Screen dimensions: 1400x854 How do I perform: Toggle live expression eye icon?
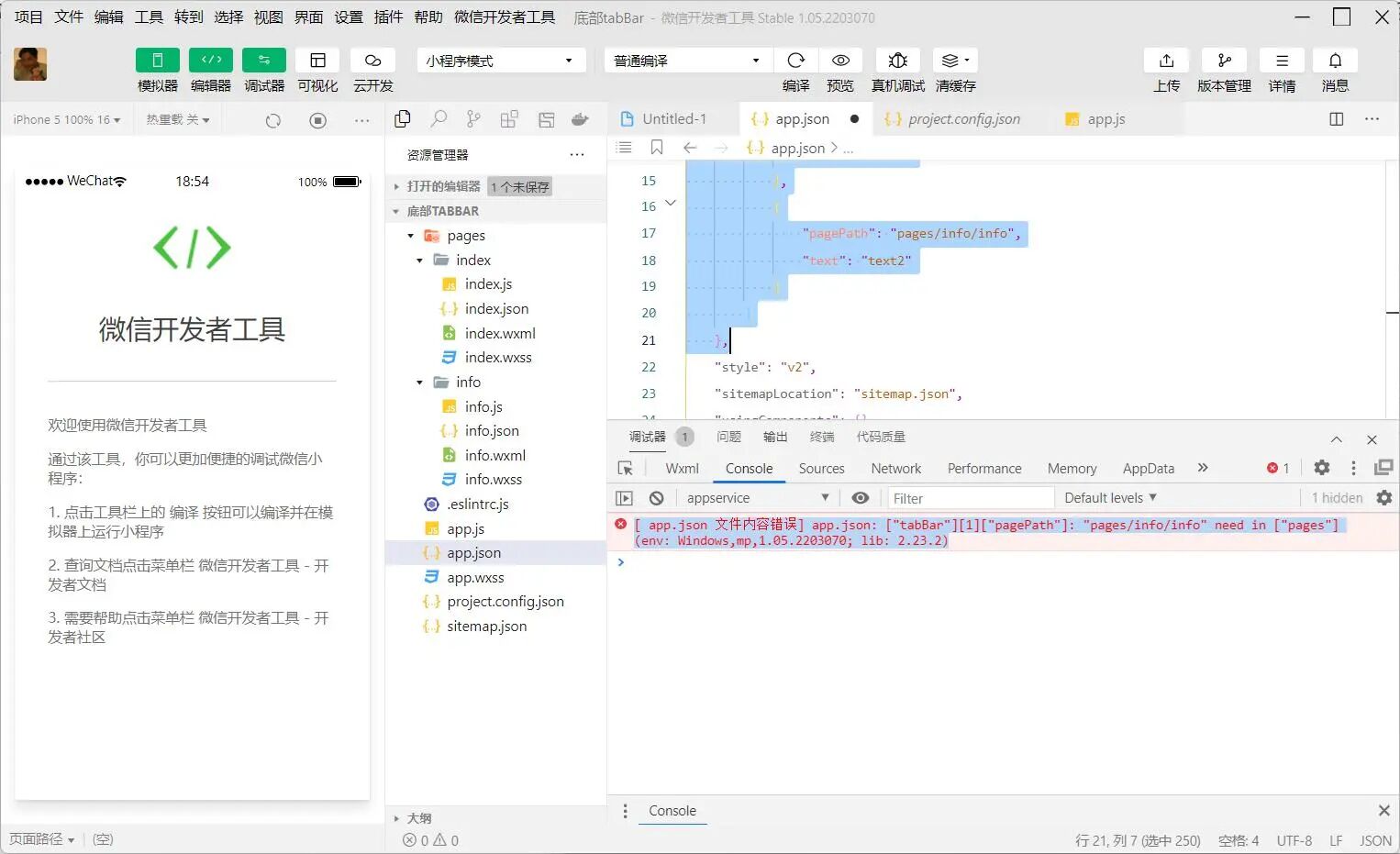(860, 498)
